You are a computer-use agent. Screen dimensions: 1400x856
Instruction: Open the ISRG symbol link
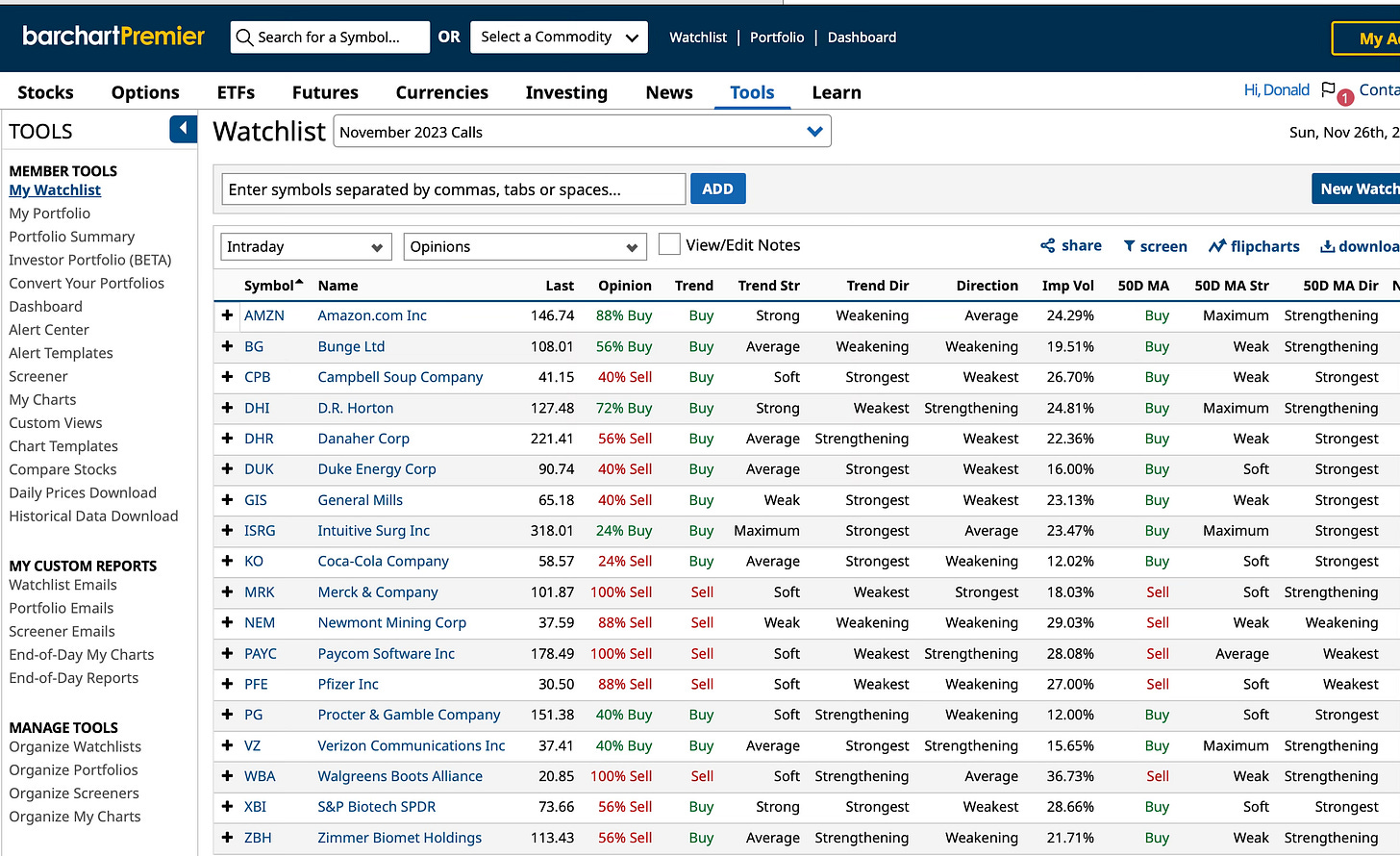point(260,531)
